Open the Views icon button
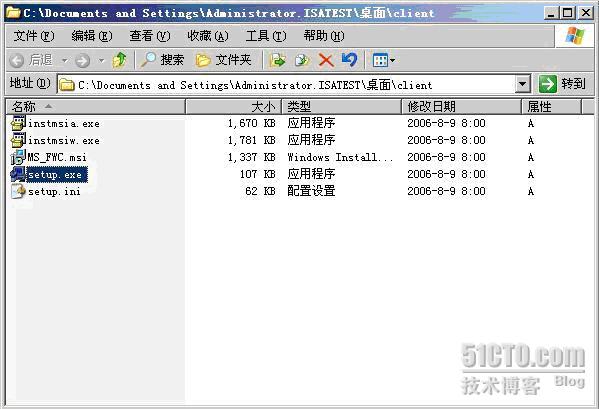The width and height of the screenshot is (599, 409). click(380, 60)
